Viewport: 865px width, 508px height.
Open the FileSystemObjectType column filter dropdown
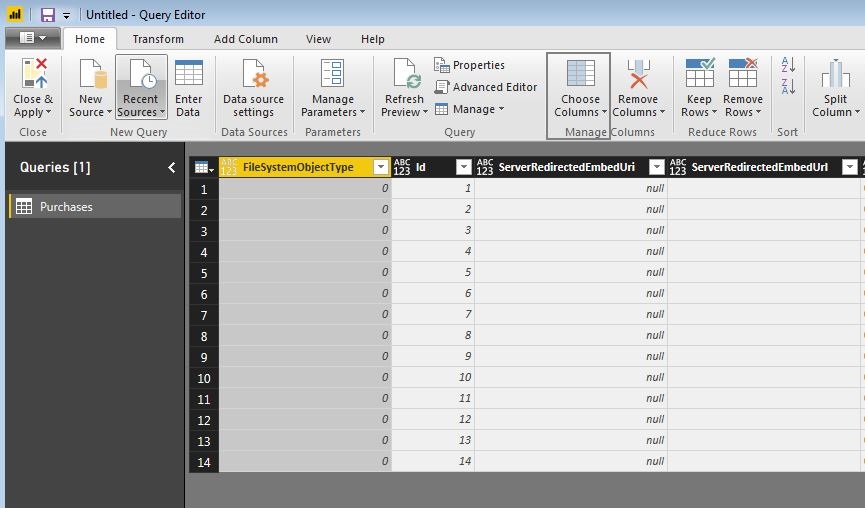tap(380, 168)
